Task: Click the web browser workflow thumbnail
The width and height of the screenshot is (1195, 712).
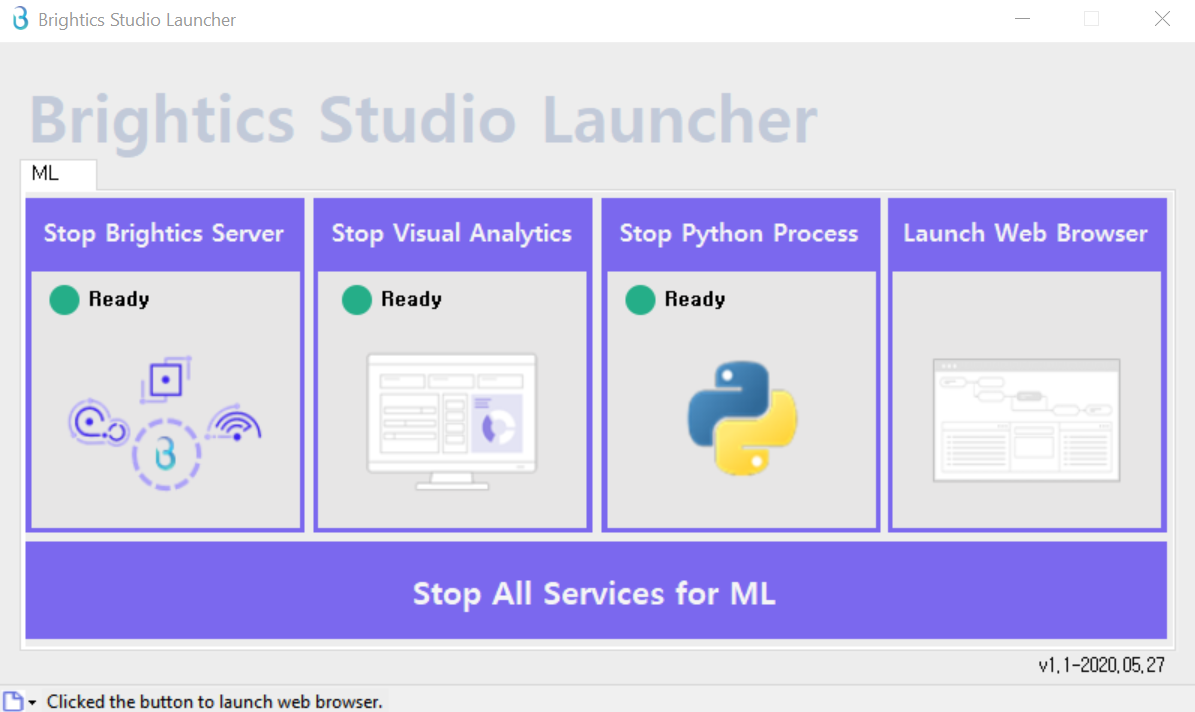Action: [x=1027, y=420]
